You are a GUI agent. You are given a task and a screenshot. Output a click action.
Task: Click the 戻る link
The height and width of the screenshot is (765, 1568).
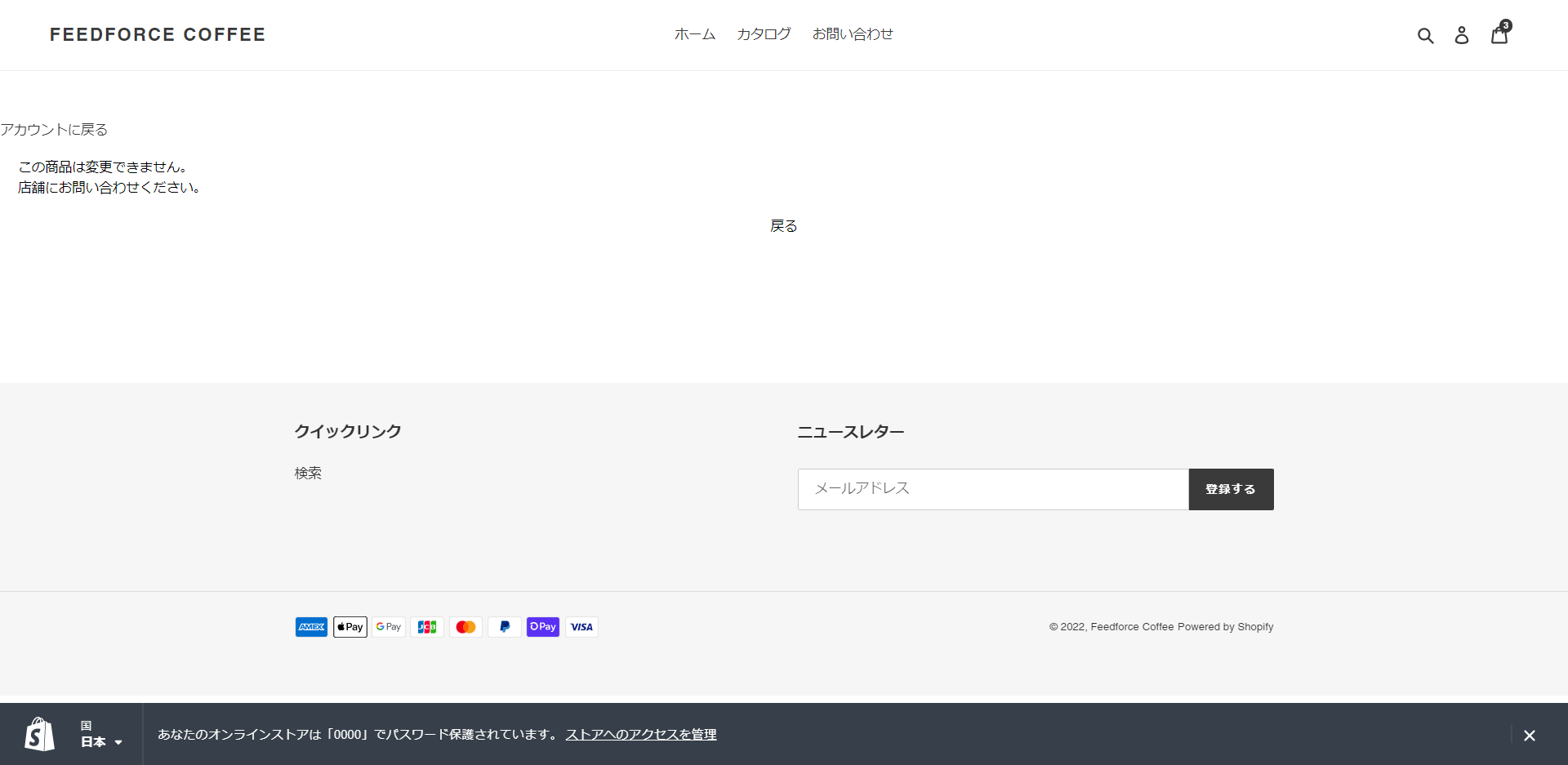coord(784,226)
